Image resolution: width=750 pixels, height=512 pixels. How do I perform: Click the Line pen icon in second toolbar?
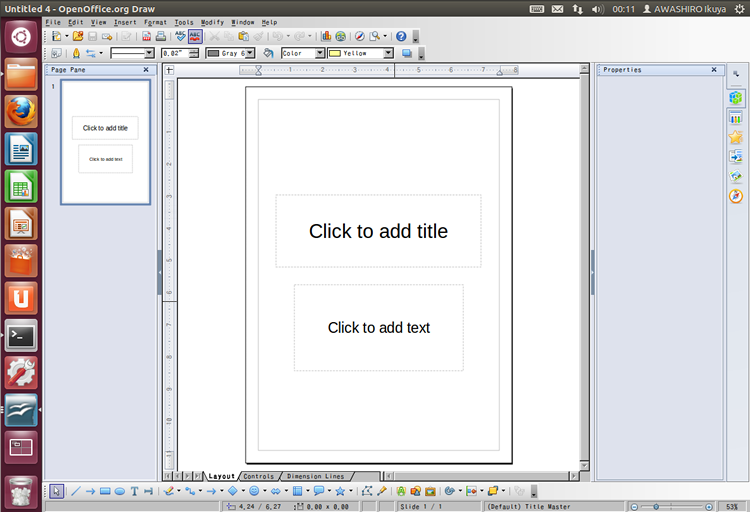coord(76,53)
